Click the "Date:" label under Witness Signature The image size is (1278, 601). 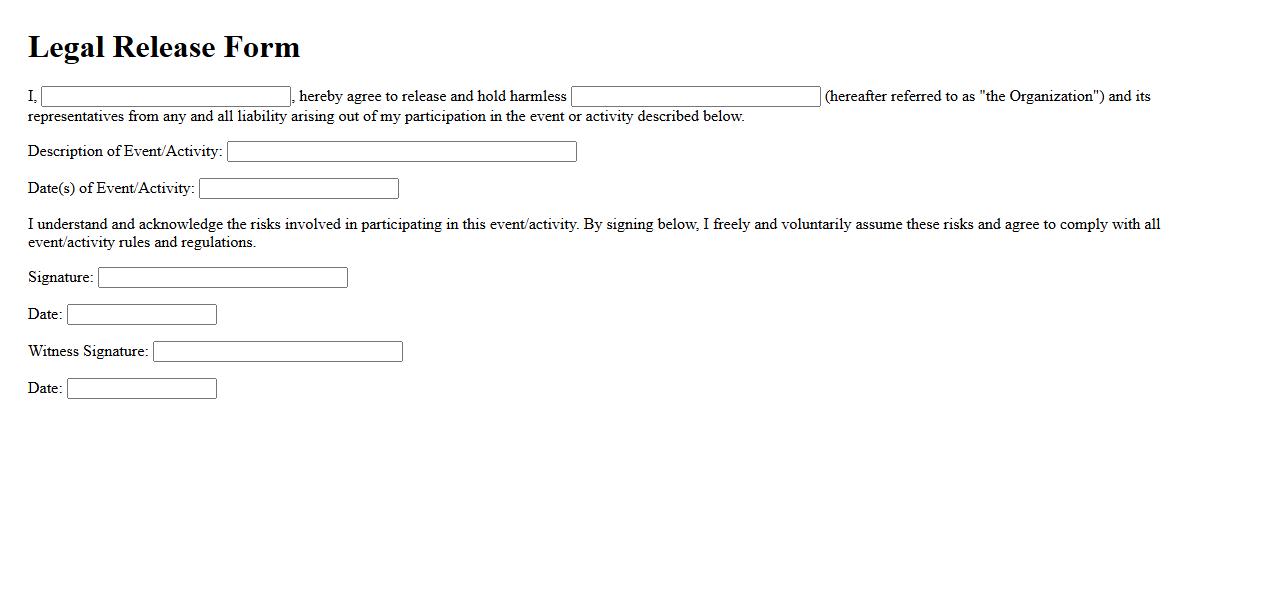point(45,389)
